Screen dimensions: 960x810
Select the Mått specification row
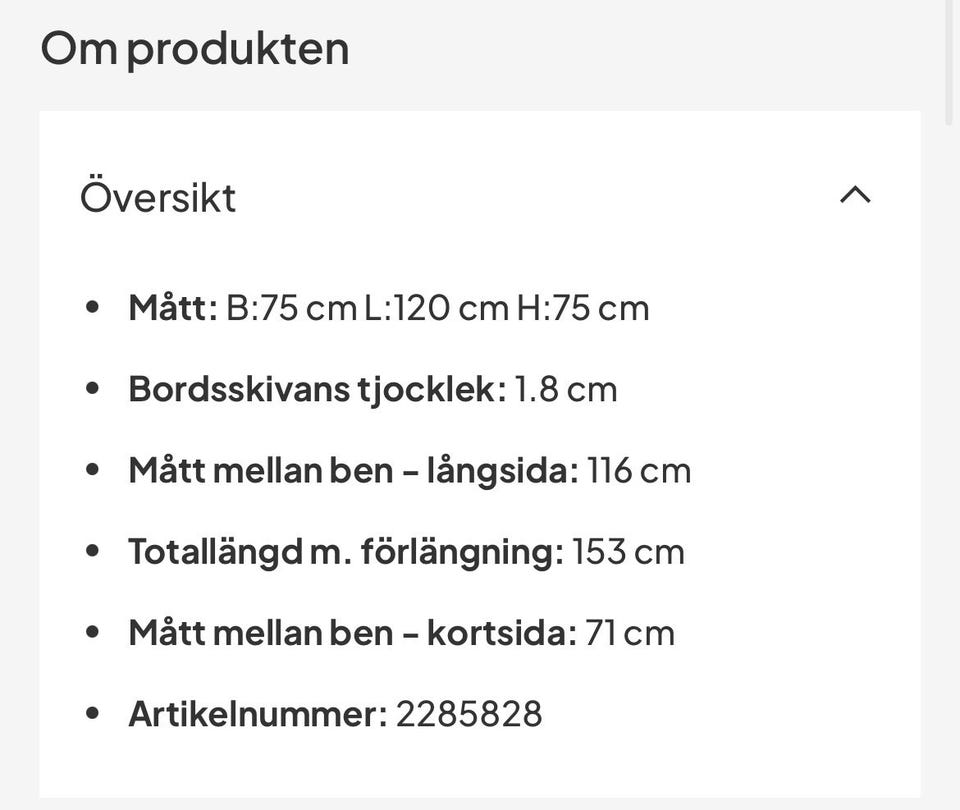tap(388, 307)
